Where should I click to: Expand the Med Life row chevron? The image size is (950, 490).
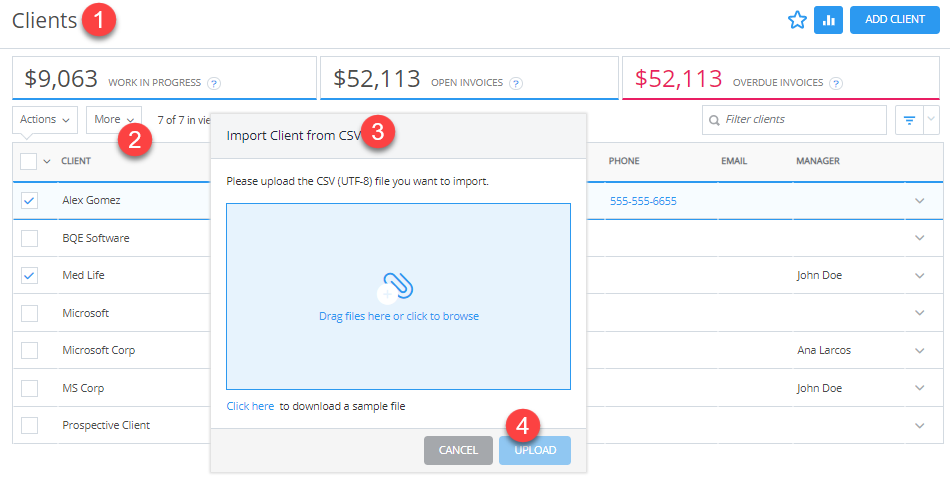(x=920, y=276)
